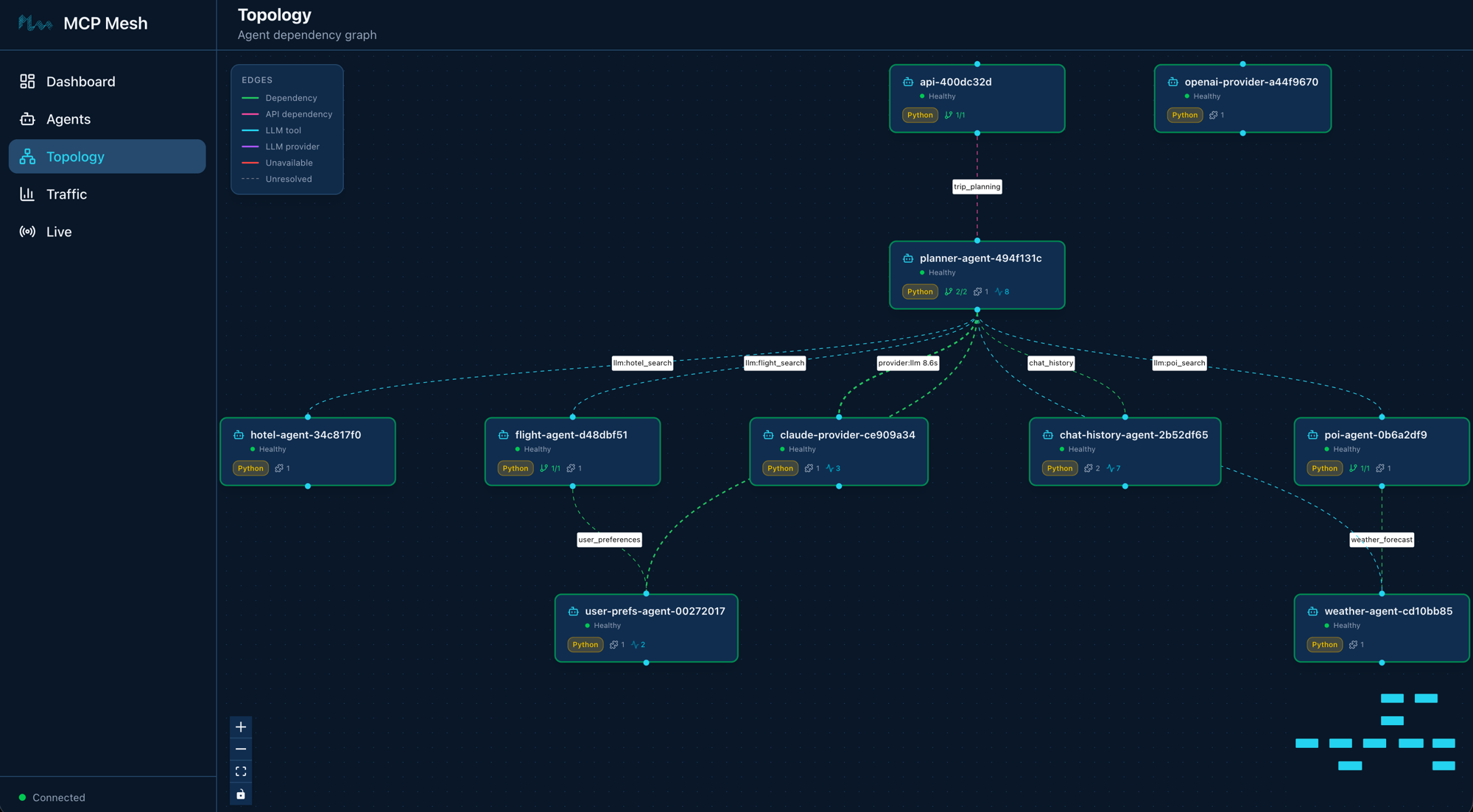Select the Dashboard grid icon in the sidebar
Image resolution: width=1473 pixels, height=812 pixels.
(x=27, y=81)
